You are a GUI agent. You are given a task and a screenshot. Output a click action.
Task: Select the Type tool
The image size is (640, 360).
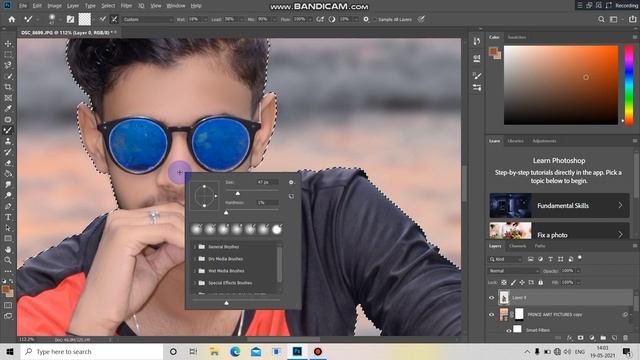pos(8,217)
